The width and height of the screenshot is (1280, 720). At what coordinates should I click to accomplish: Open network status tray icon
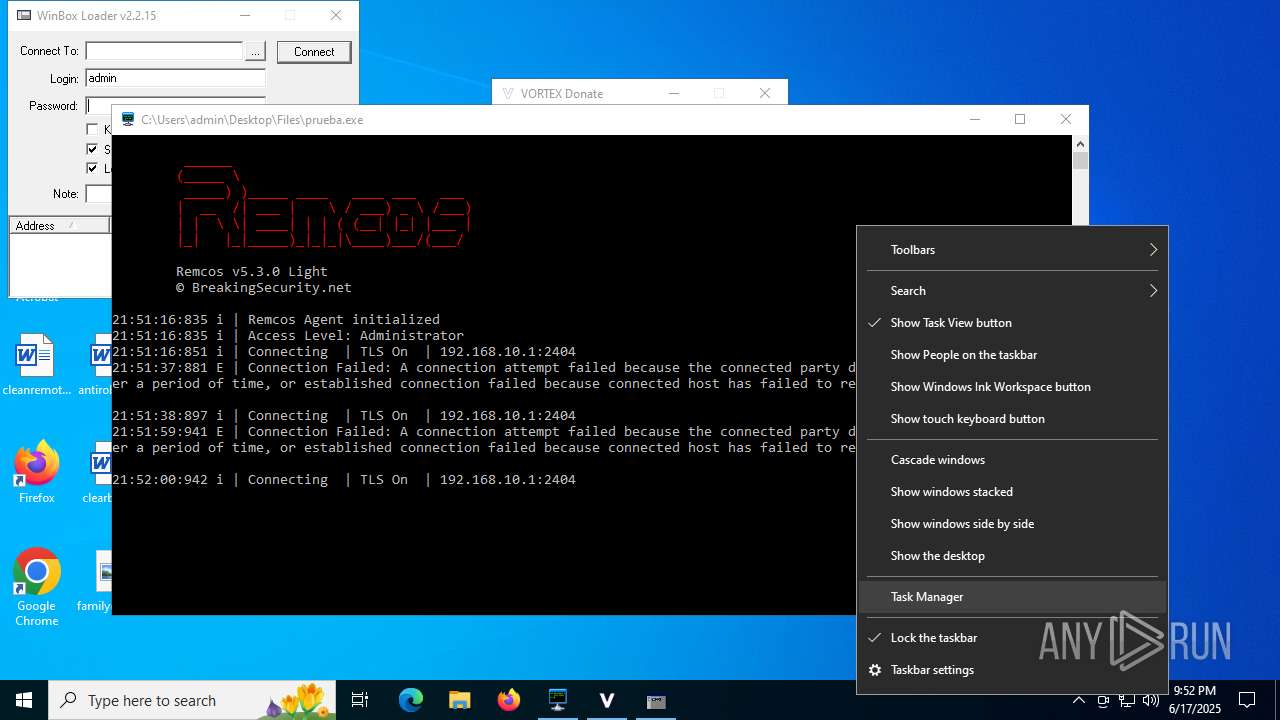coord(1127,700)
